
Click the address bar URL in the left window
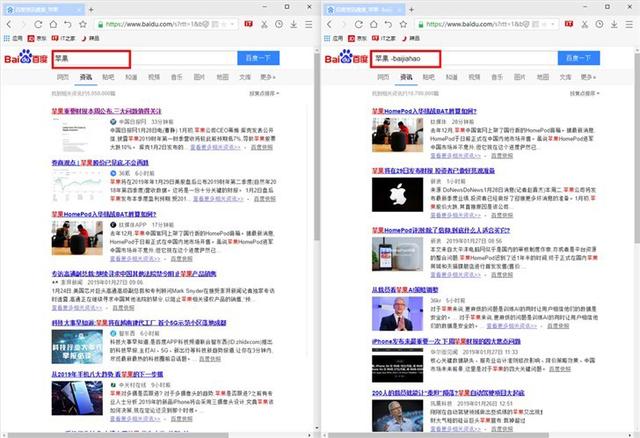point(154,24)
